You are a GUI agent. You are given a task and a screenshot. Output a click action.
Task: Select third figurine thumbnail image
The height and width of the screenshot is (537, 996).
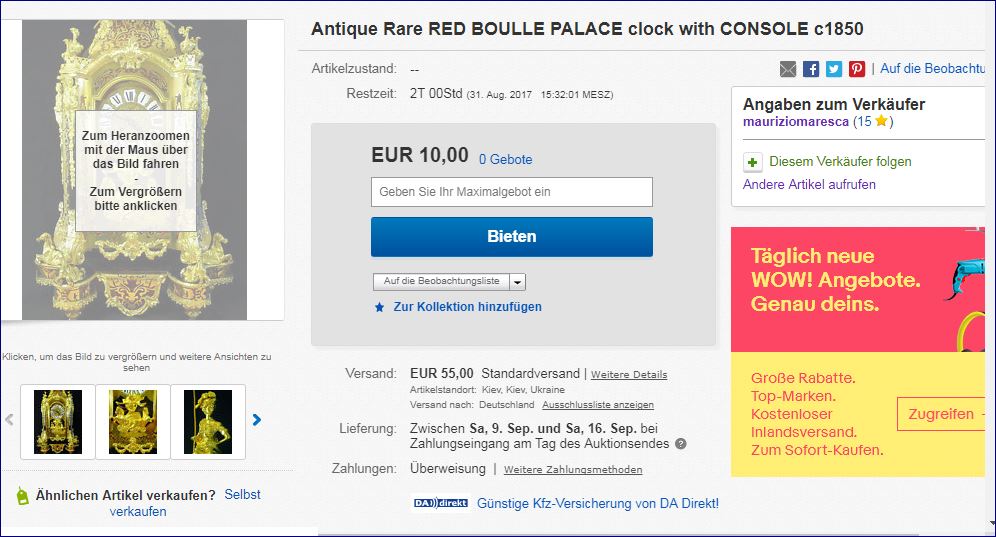click(208, 421)
